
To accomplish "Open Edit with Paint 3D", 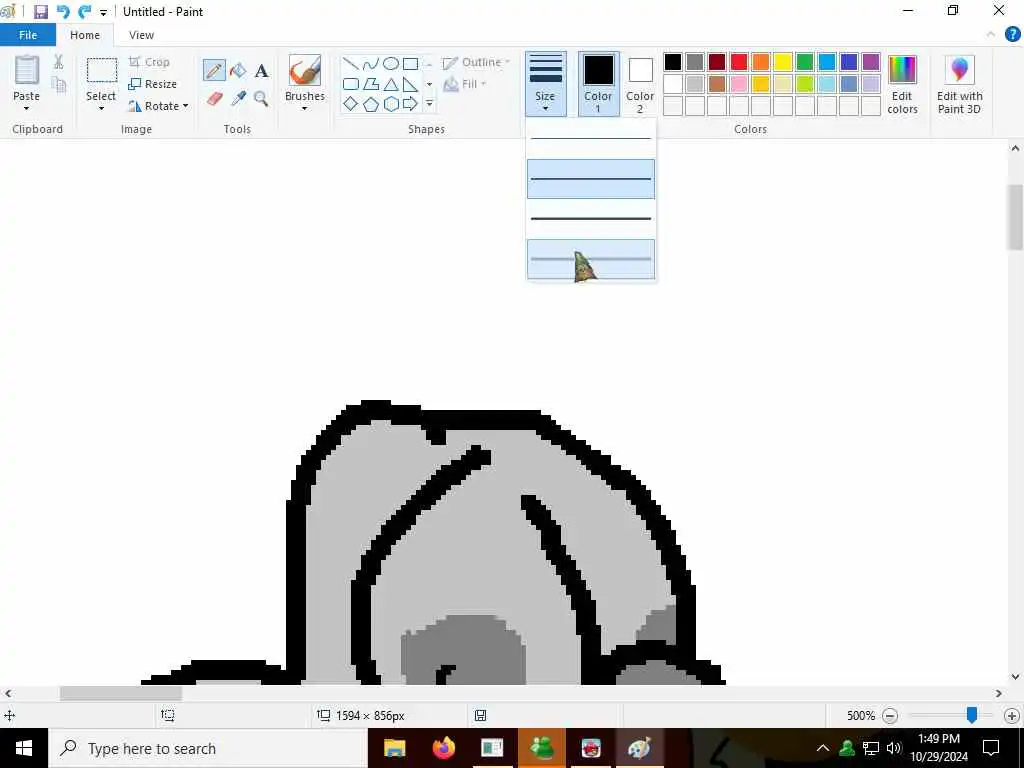I will tap(959, 85).
